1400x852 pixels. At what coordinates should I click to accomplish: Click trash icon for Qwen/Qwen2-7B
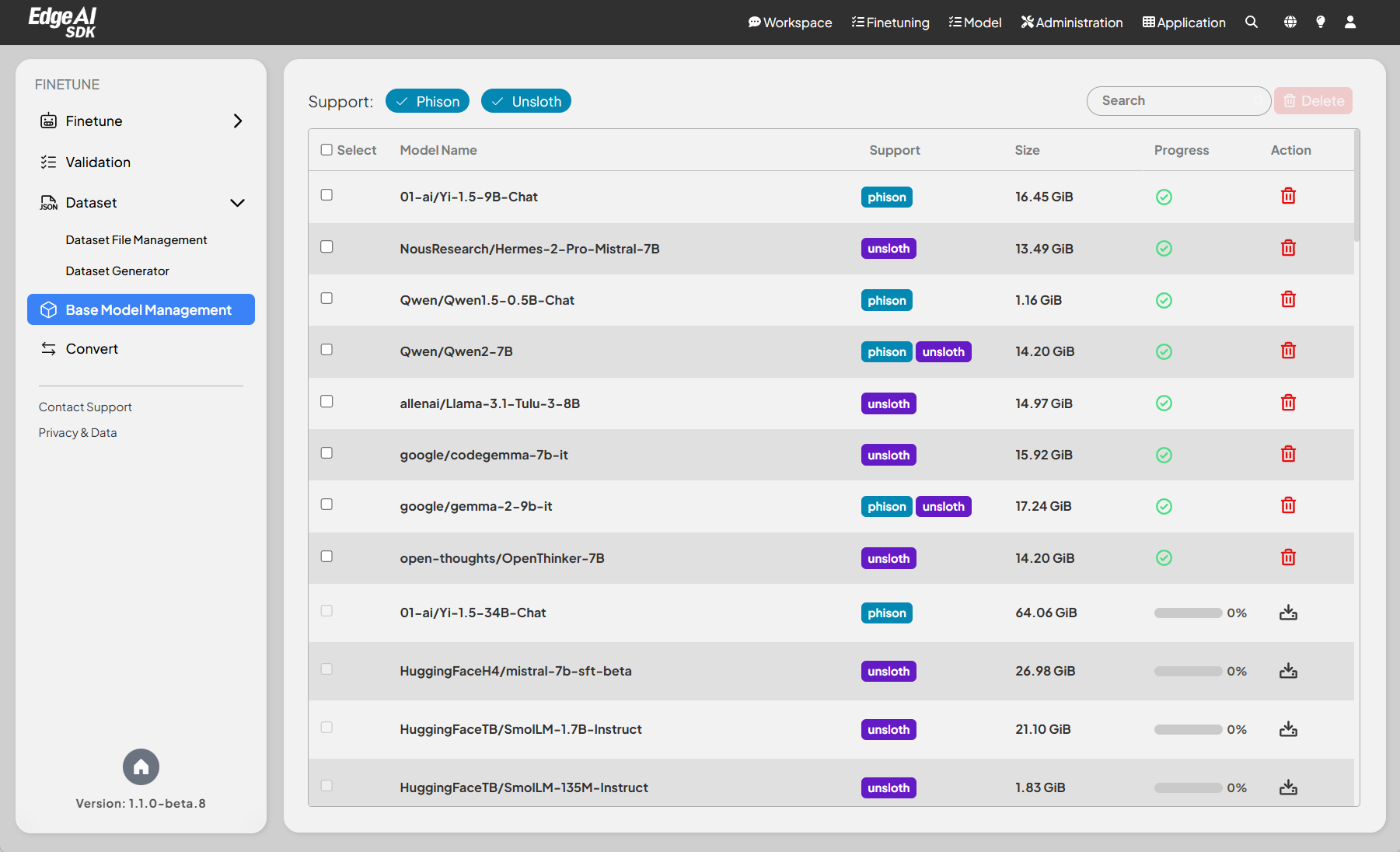pyautogui.click(x=1288, y=351)
